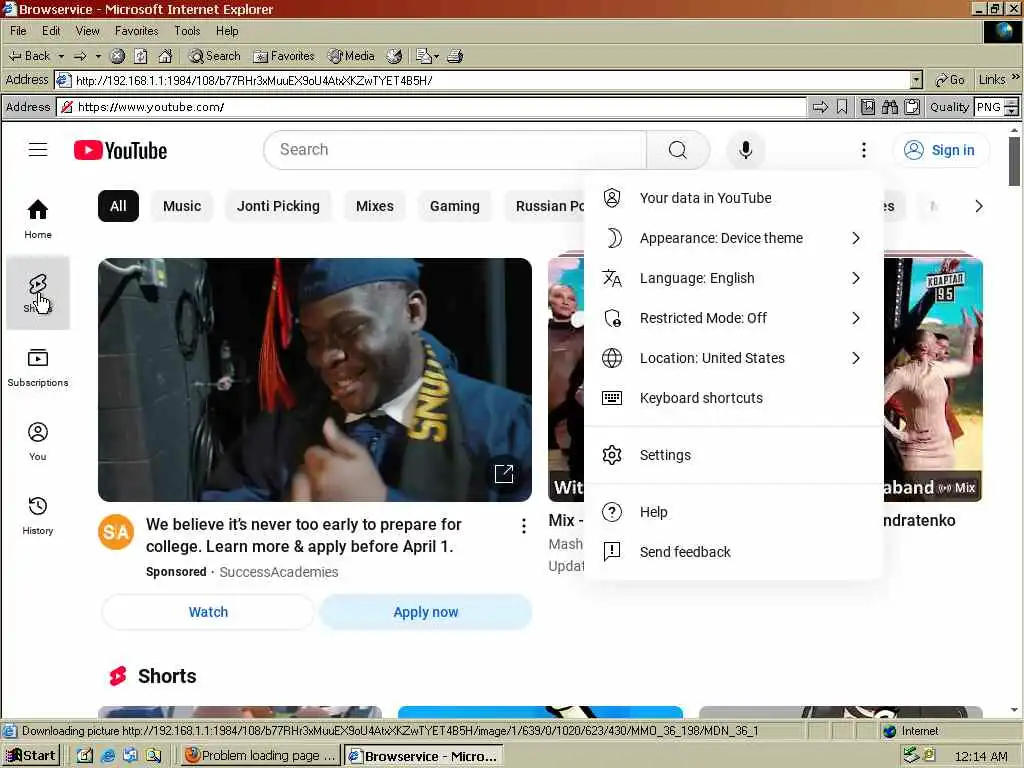Viewport: 1024px width, 768px height.
Task: Open the IE View menu
Action: pyautogui.click(x=88, y=31)
